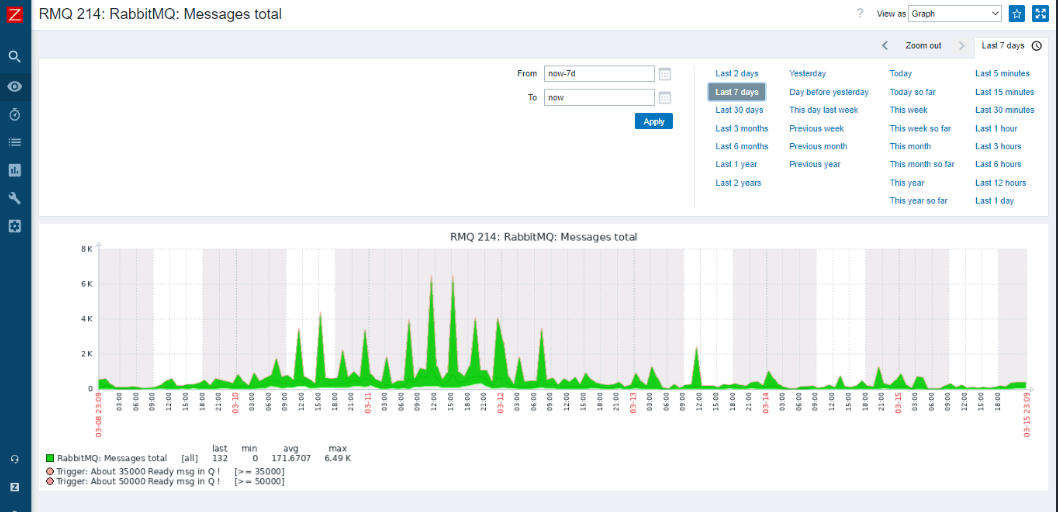The width and height of the screenshot is (1058, 512).
Task: Focus the From date input field
Action: 599,73
